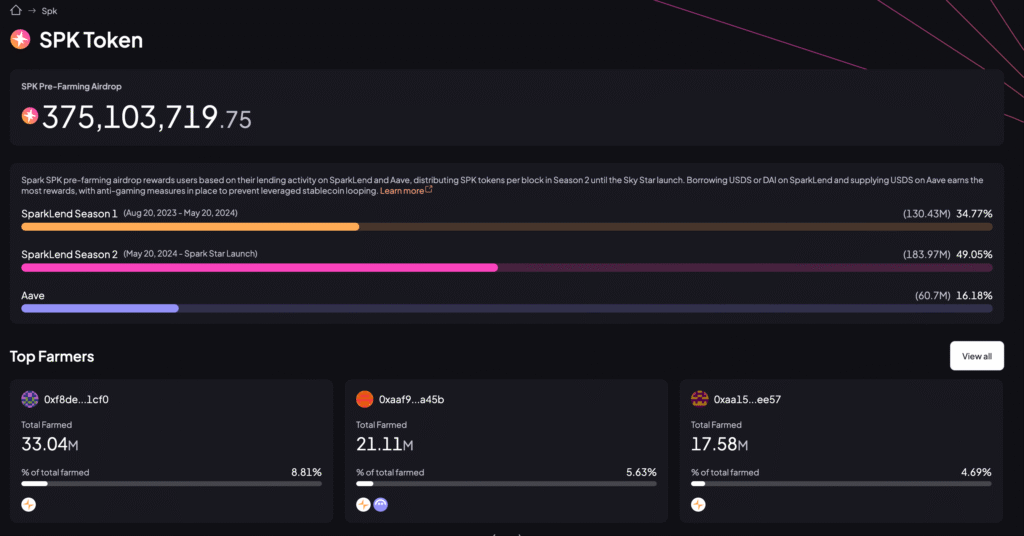Click the 34.77% value
The image size is (1024, 536).
tap(974, 213)
